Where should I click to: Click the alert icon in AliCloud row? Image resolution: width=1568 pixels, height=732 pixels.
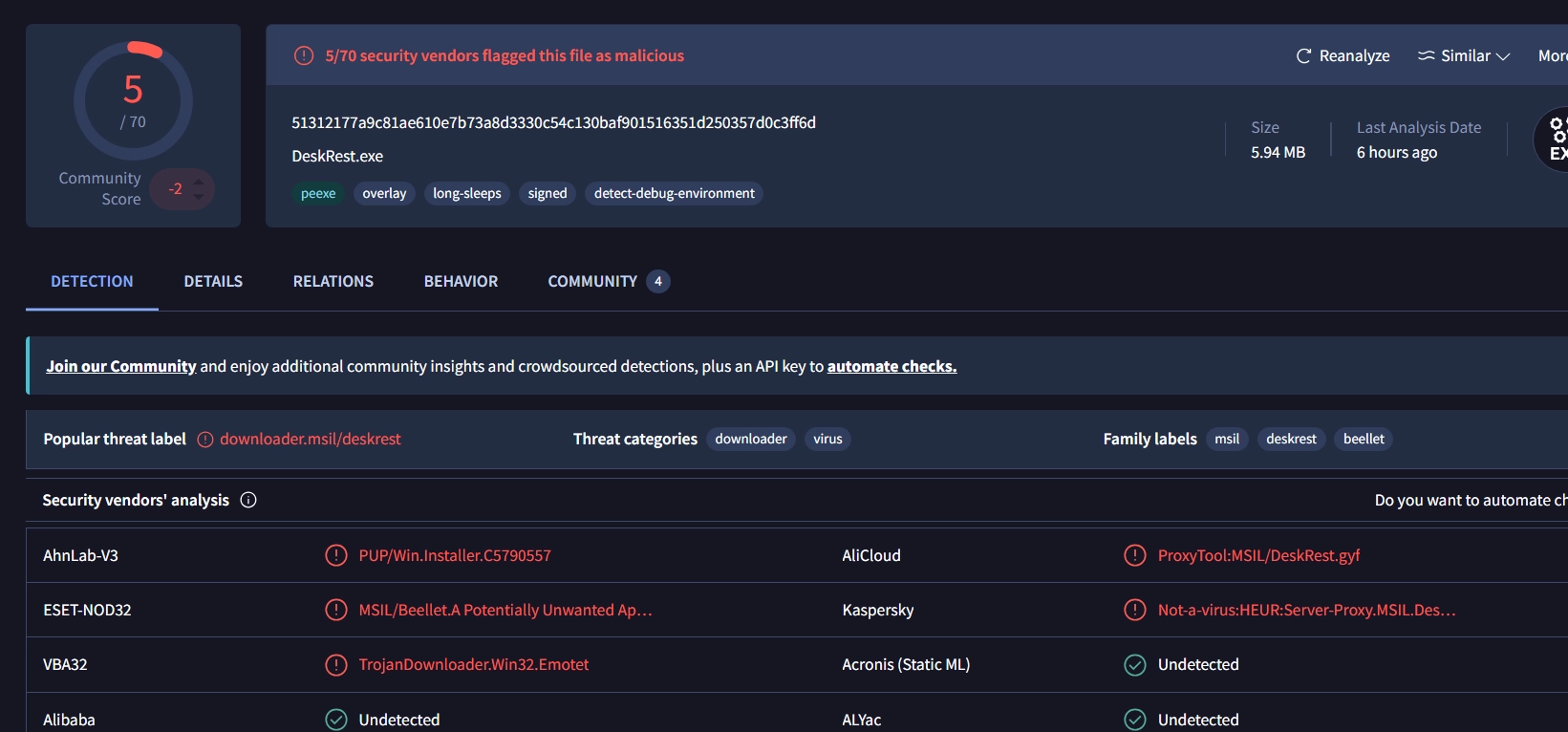pyautogui.click(x=1135, y=555)
